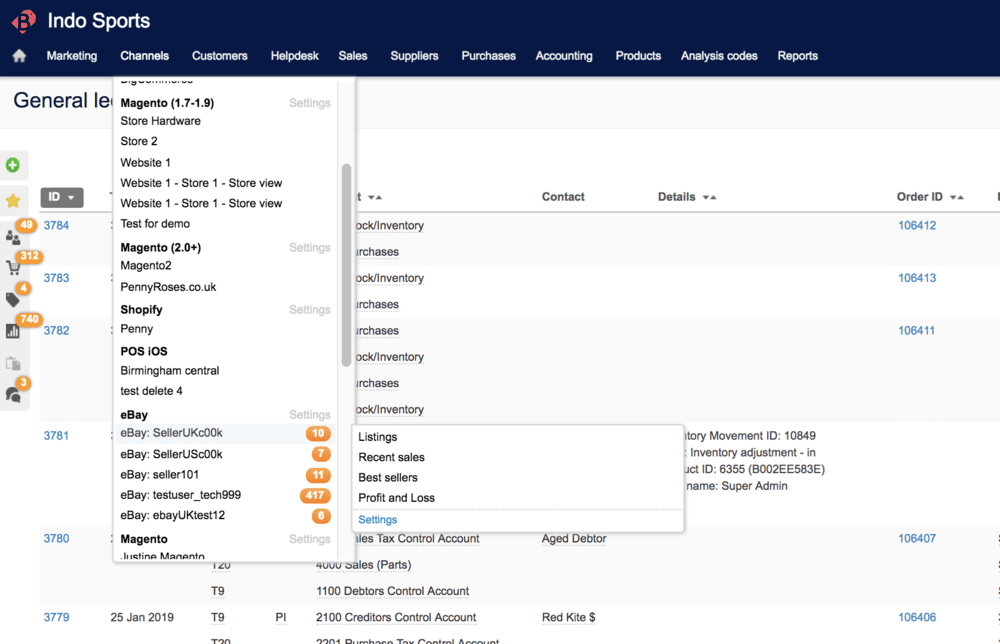
Task: Open the clipboard sidebar icon
Action: coord(13,364)
